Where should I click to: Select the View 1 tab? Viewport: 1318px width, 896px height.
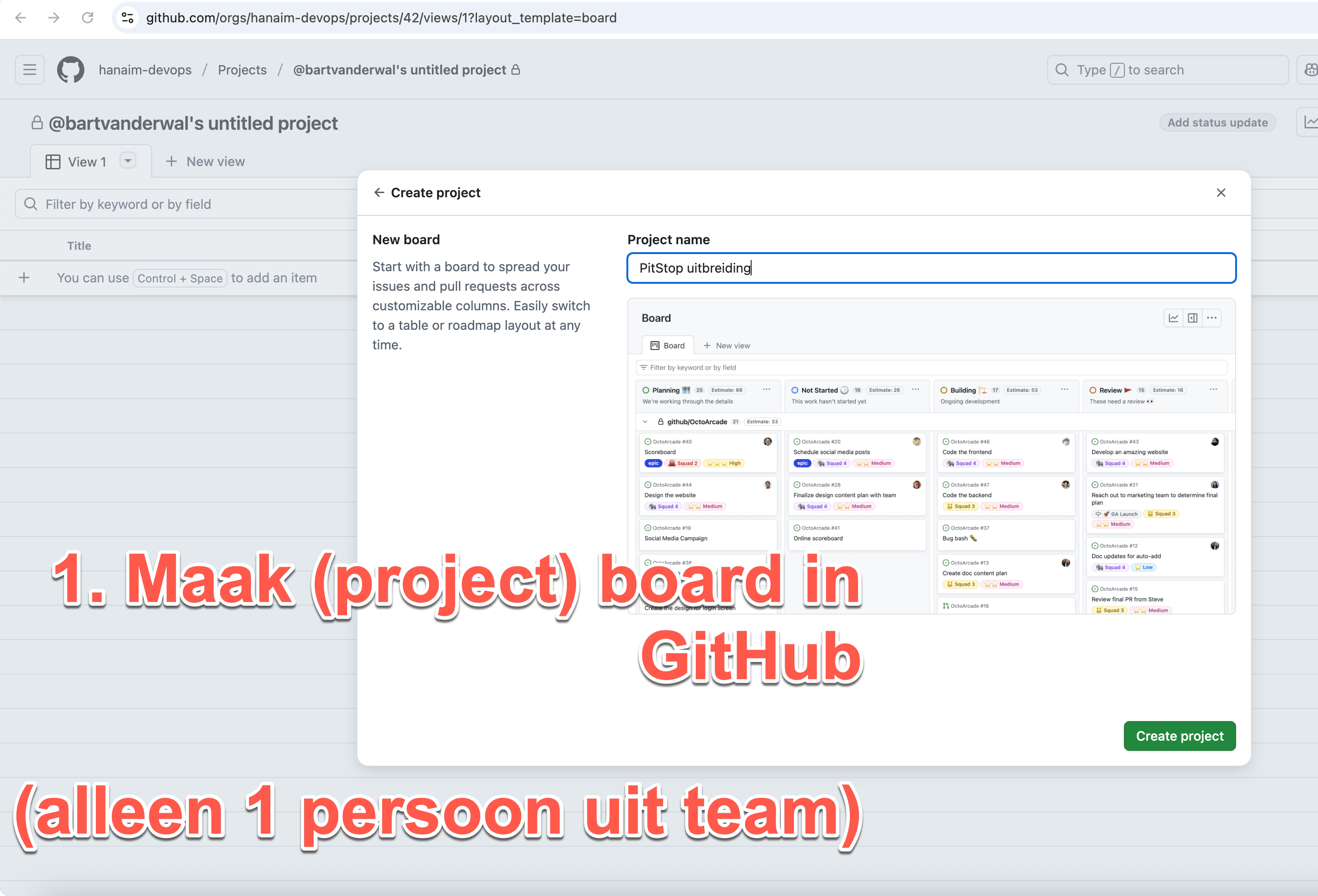click(86, 161)
